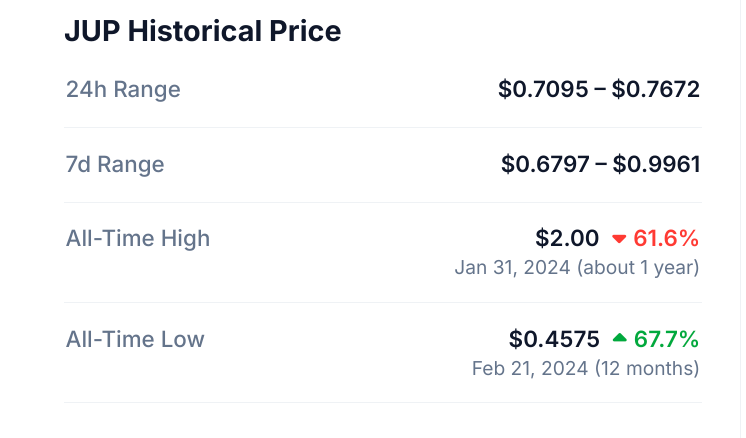Click the JUP Historical Price heading
Image resolution: width=746 pixels, height=438 pixels.
click(x=203, y=31)
